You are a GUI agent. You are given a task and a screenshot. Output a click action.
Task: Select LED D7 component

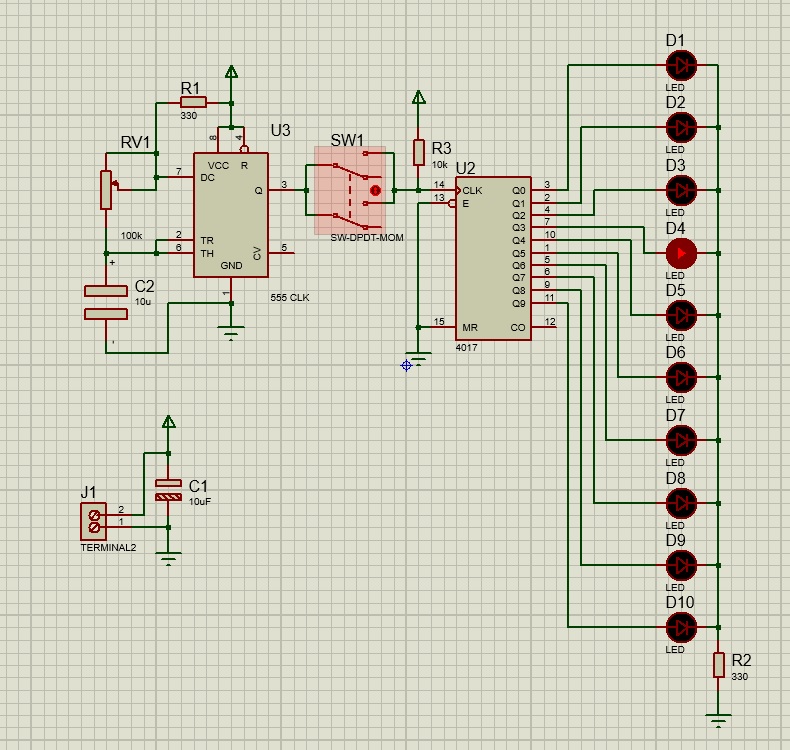(681, 440)
